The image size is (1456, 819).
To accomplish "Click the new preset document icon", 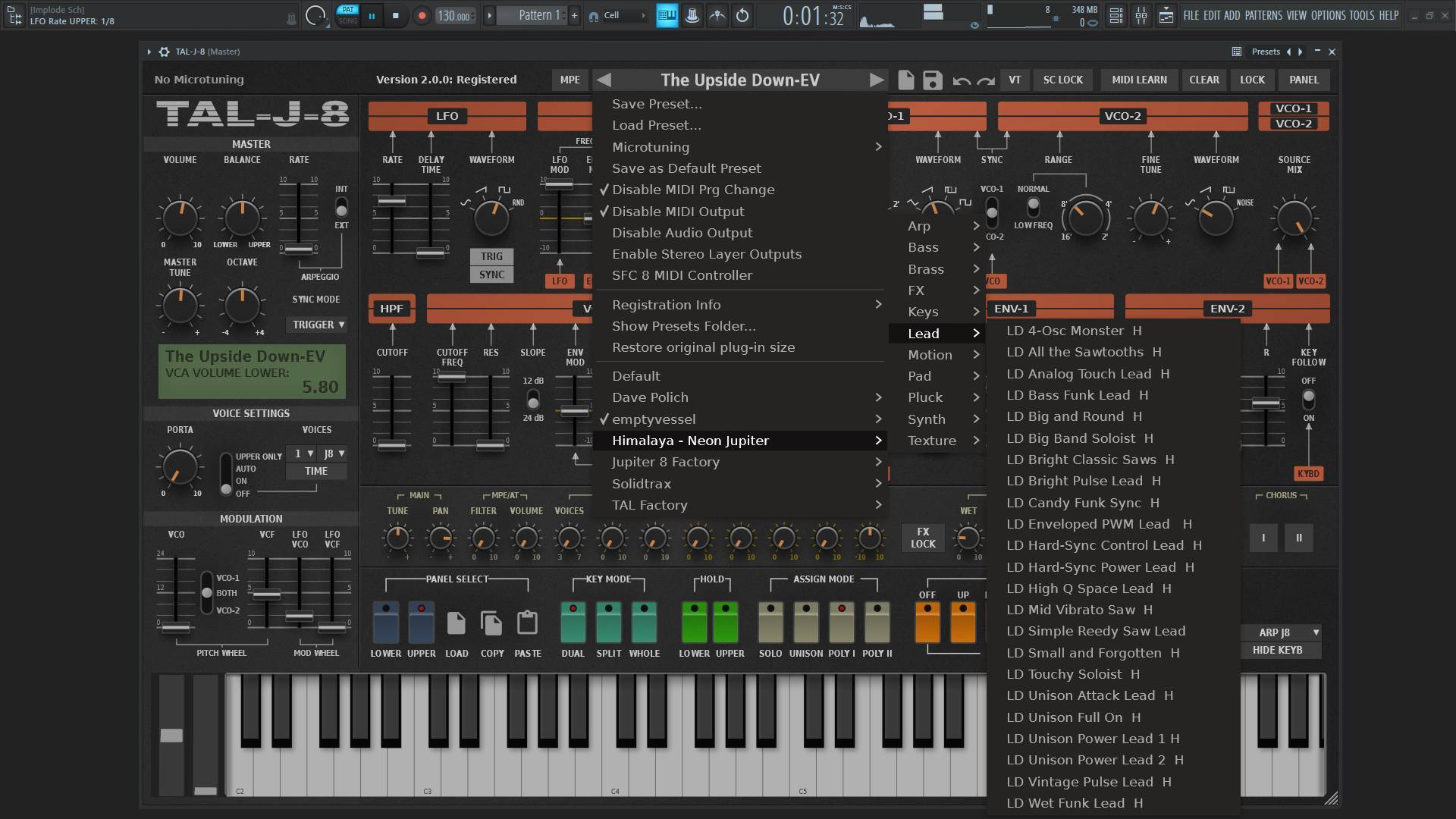I will [x=905, y=80].
